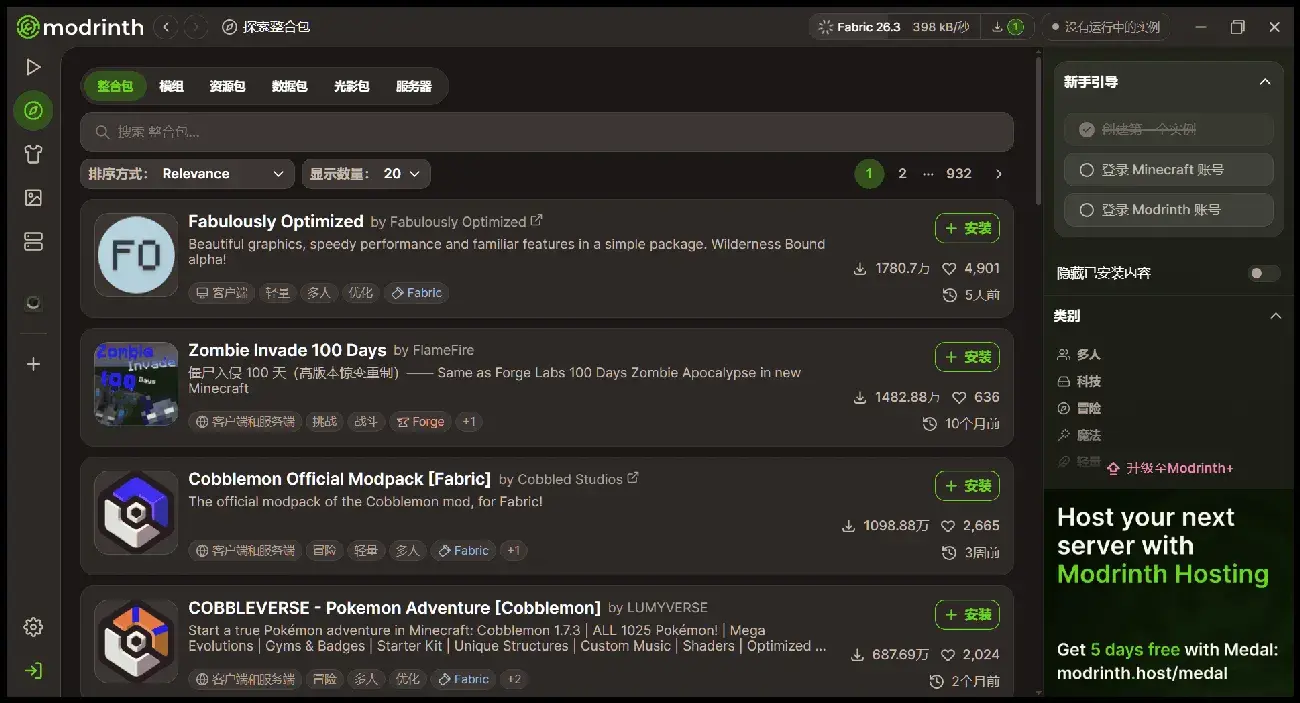Click the plus icon in the left sidebar
Viewport: 1300px width, 703px height.
point(33,364)
